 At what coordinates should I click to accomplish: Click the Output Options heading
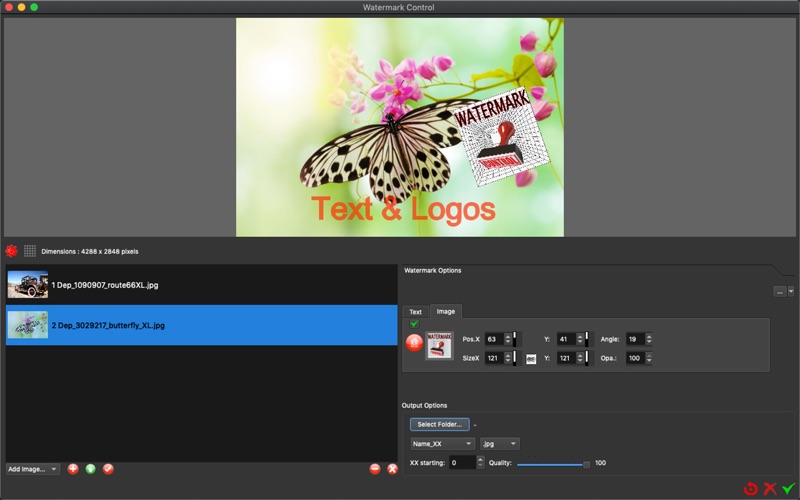pyautogui.click(x=424, y=406)
